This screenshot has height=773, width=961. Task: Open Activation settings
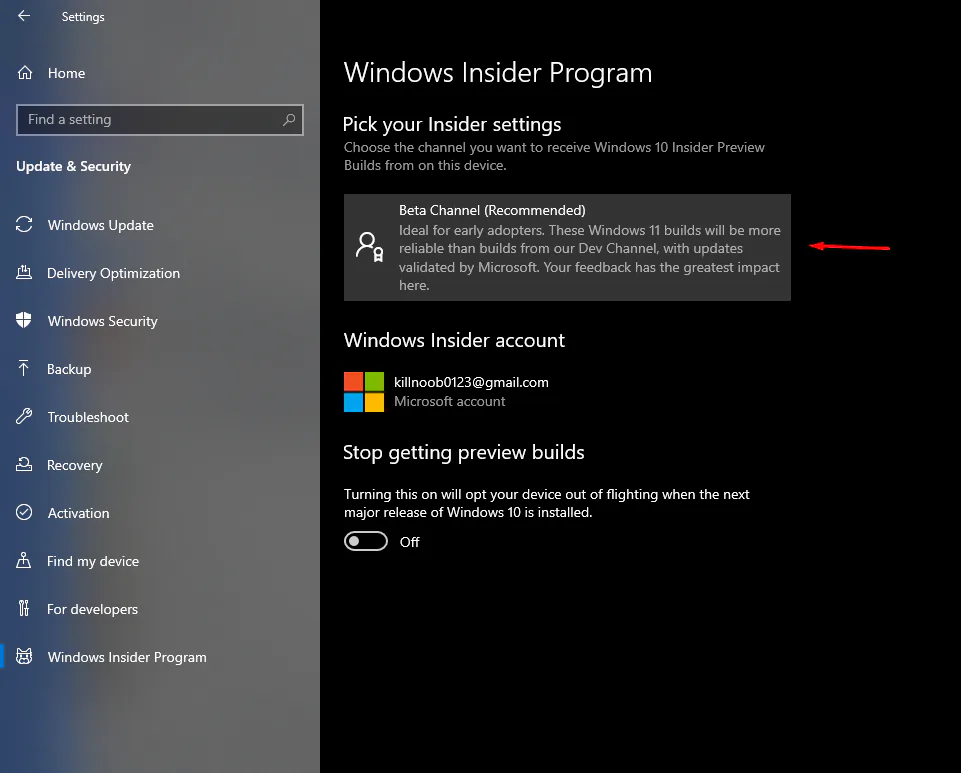pos(78,513)
